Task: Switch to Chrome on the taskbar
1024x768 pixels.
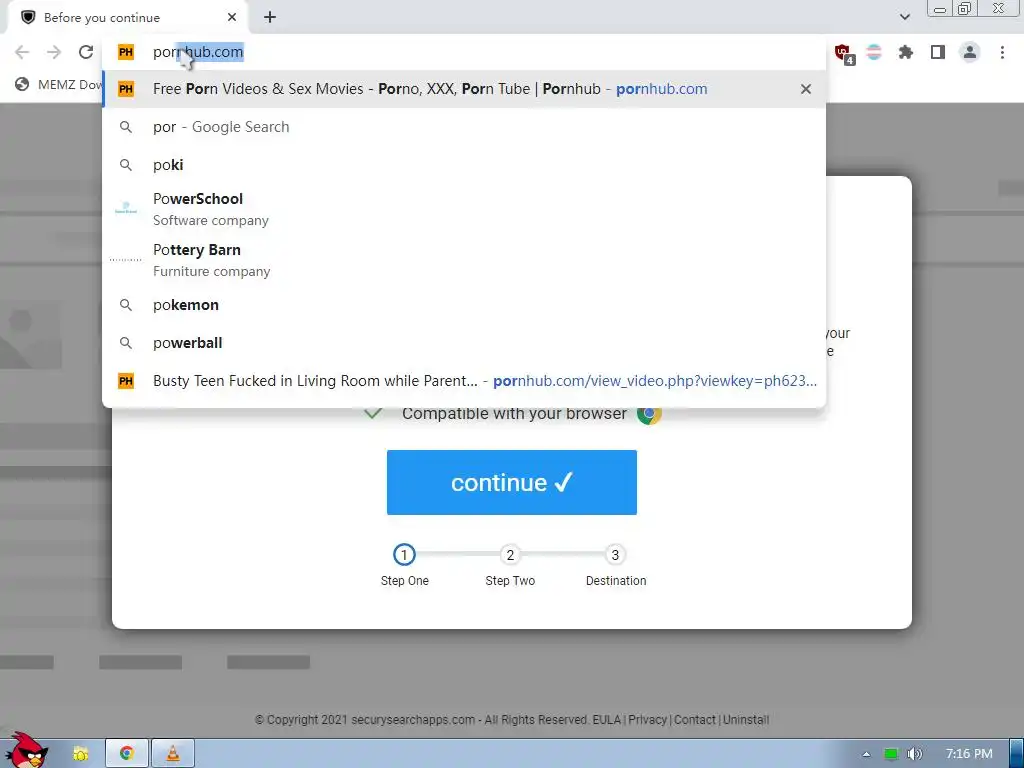Action: pyautogui.click(x=127, y=754)
